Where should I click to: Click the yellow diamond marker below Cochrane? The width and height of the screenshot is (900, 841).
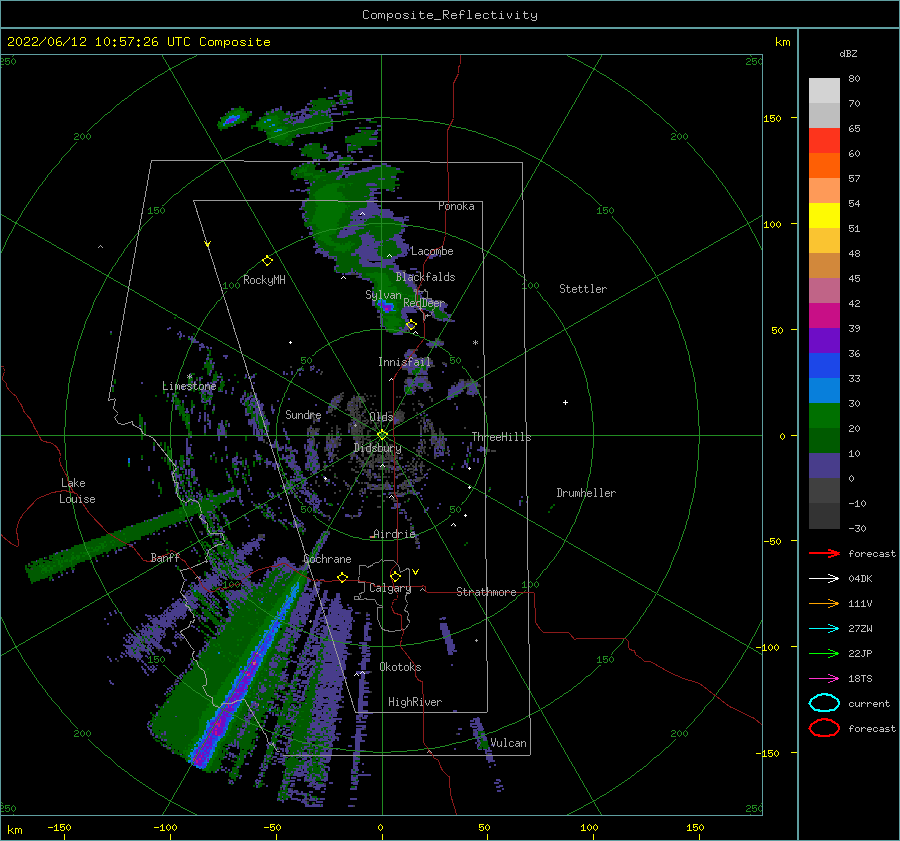pos(343,577)
